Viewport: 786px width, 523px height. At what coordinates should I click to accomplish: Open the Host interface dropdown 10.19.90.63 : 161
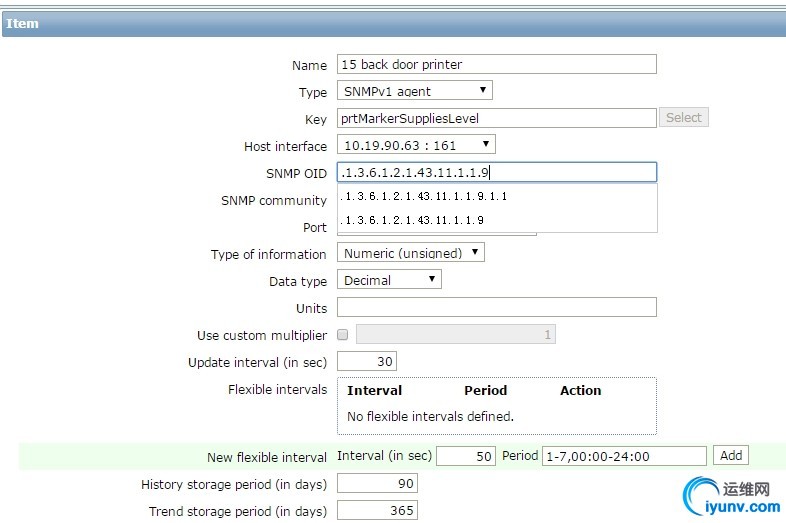click(416, 145)
